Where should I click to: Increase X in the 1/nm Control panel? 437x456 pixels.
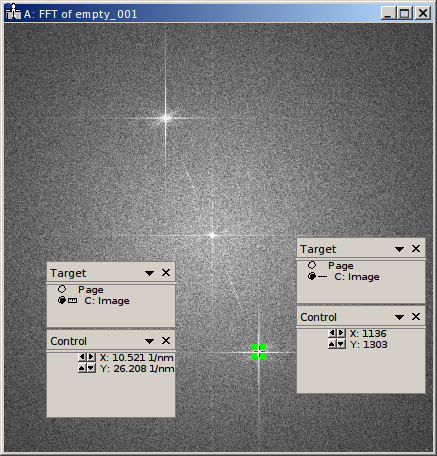(x=91, y=357)
